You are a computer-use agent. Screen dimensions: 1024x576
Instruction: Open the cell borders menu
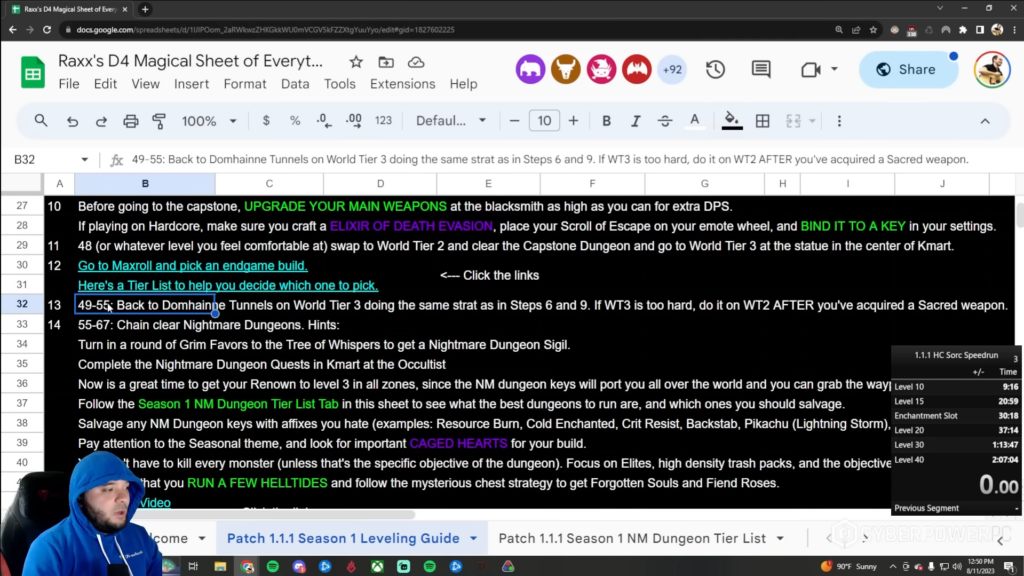click(x=762, y=121)
